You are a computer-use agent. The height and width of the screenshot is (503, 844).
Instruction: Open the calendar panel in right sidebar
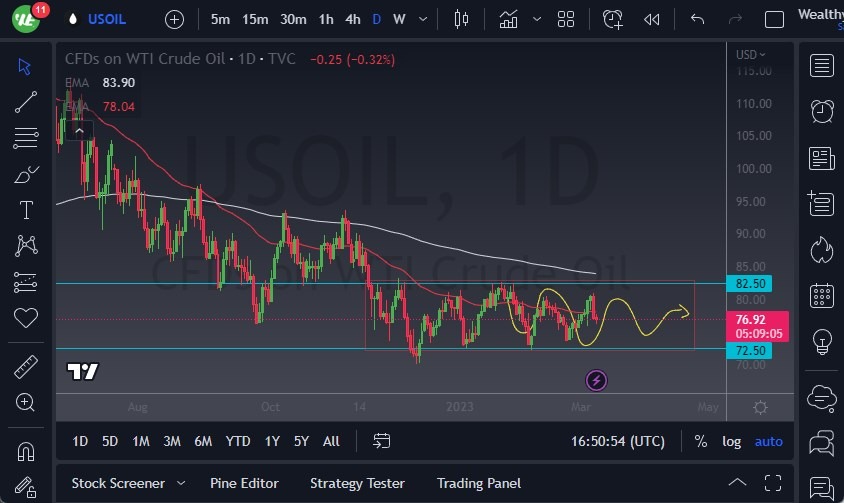(822, 295)
